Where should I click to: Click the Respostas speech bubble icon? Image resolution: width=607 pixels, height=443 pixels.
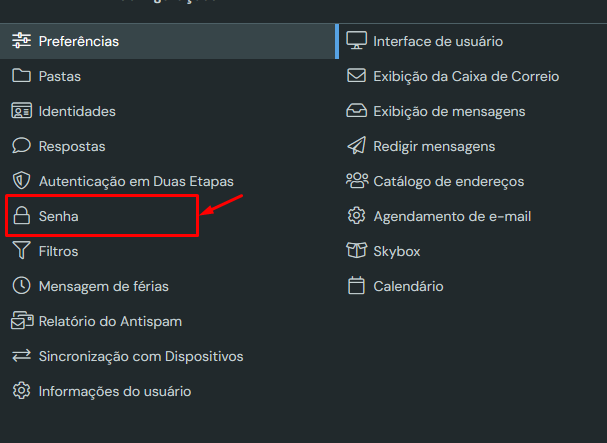[21, 146]
